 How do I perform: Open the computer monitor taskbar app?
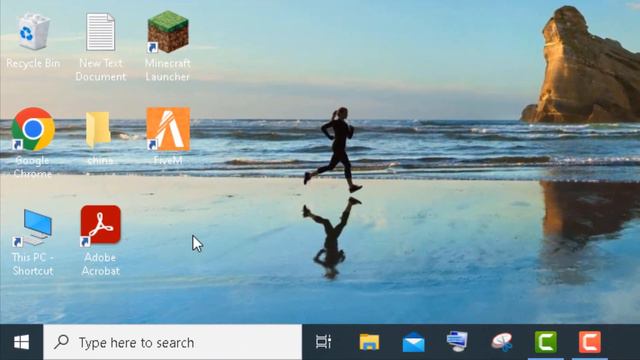click(457, 342)
